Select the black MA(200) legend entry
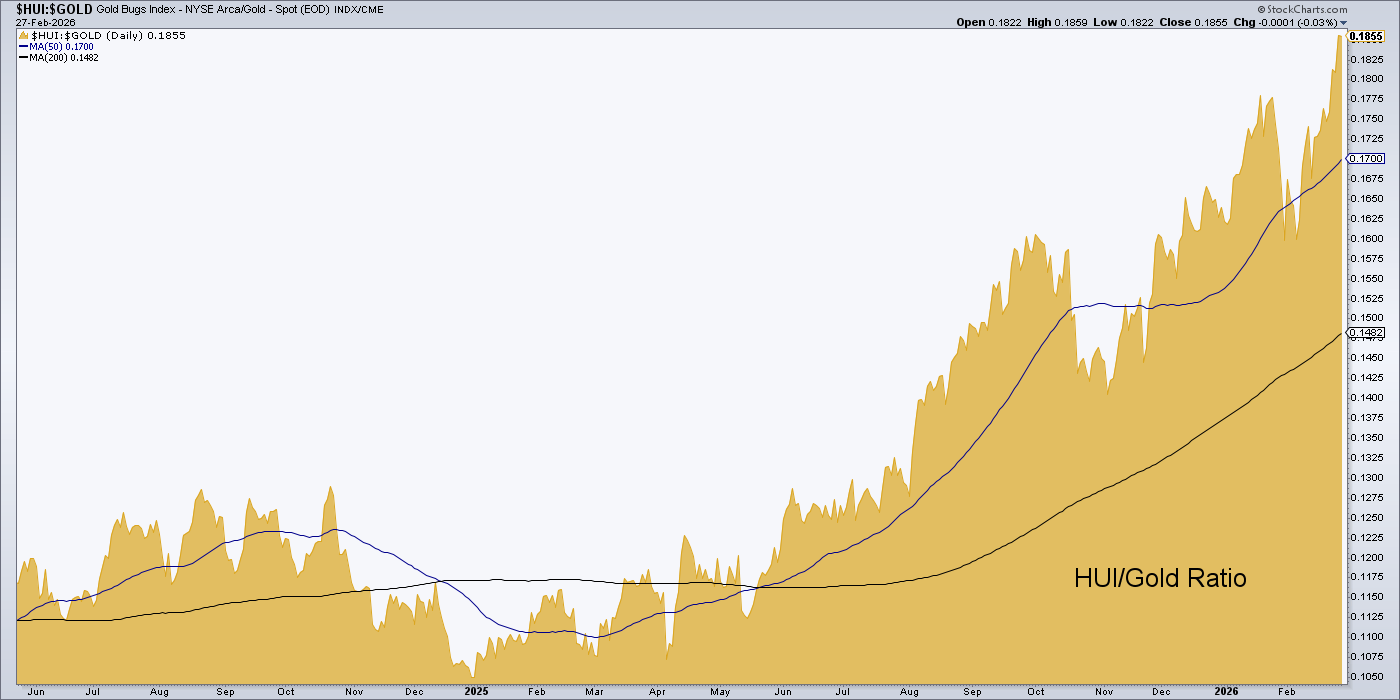 pos(62,57)
